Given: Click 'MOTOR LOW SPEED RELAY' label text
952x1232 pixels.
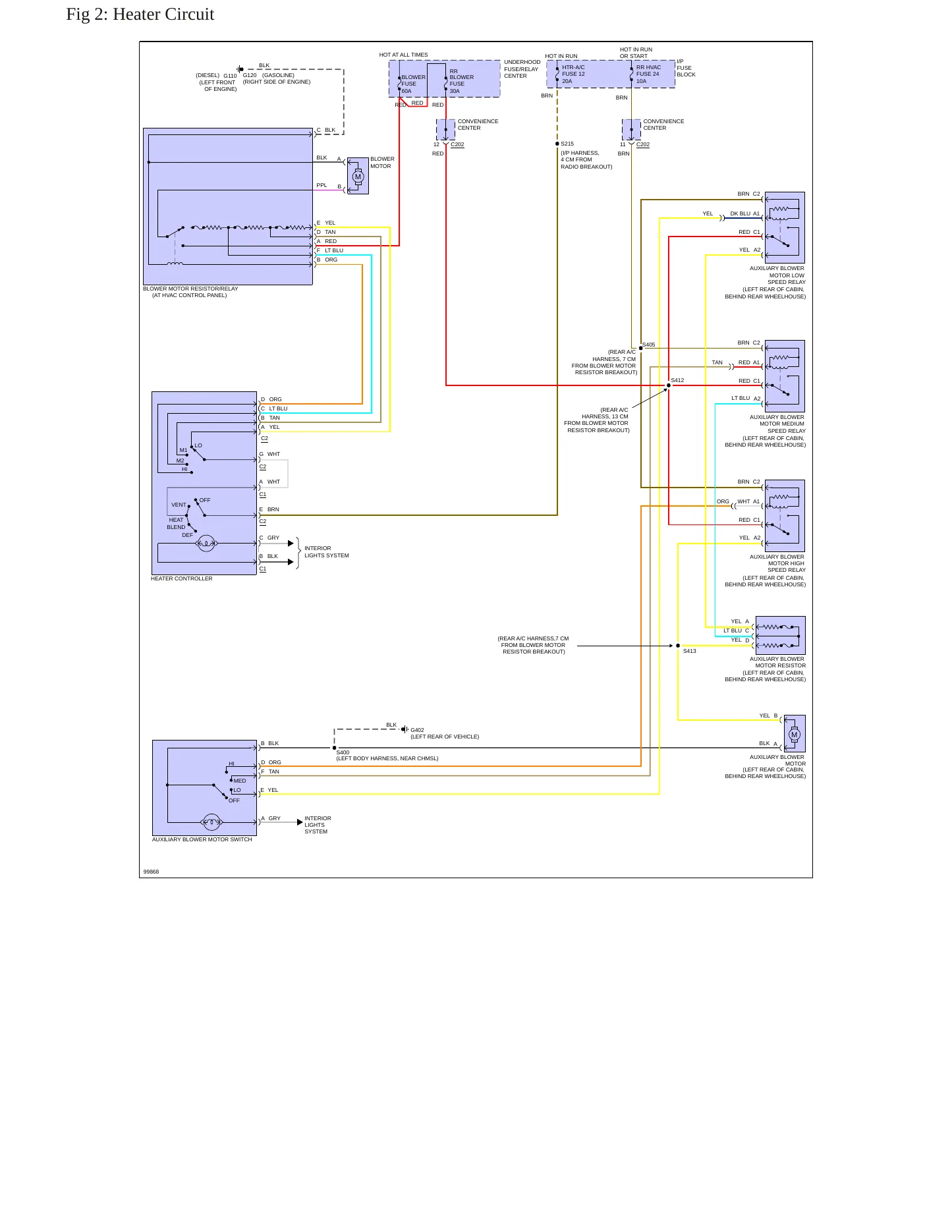Looking at the screenshot, I should [787, 279].
